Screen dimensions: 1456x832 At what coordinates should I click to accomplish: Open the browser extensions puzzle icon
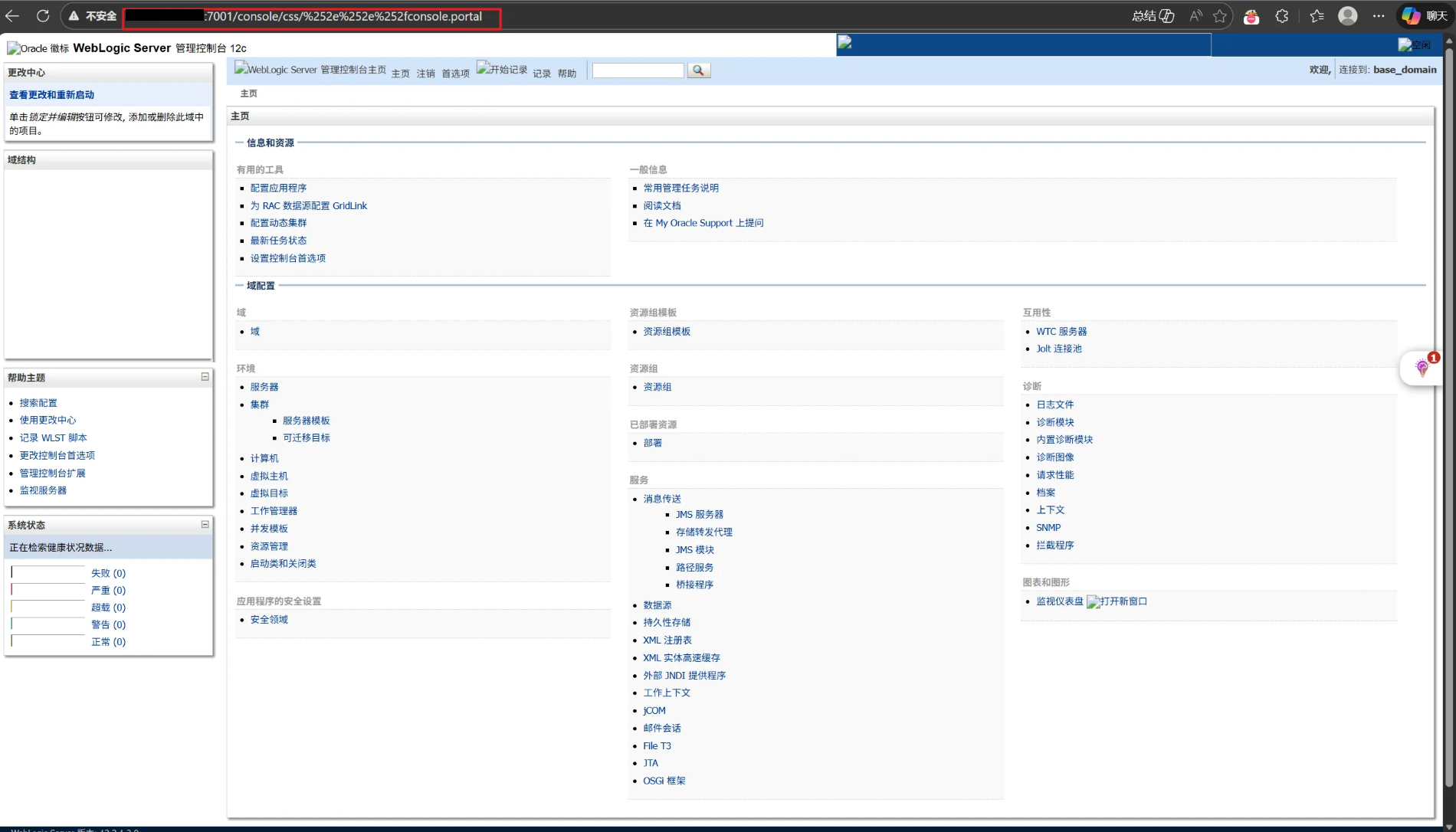click(x=1282, y=16)
